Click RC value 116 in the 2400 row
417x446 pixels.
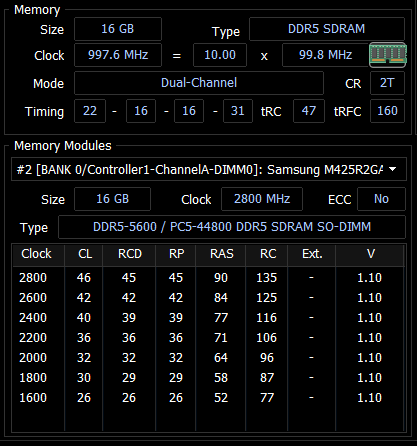coord(267,318)
